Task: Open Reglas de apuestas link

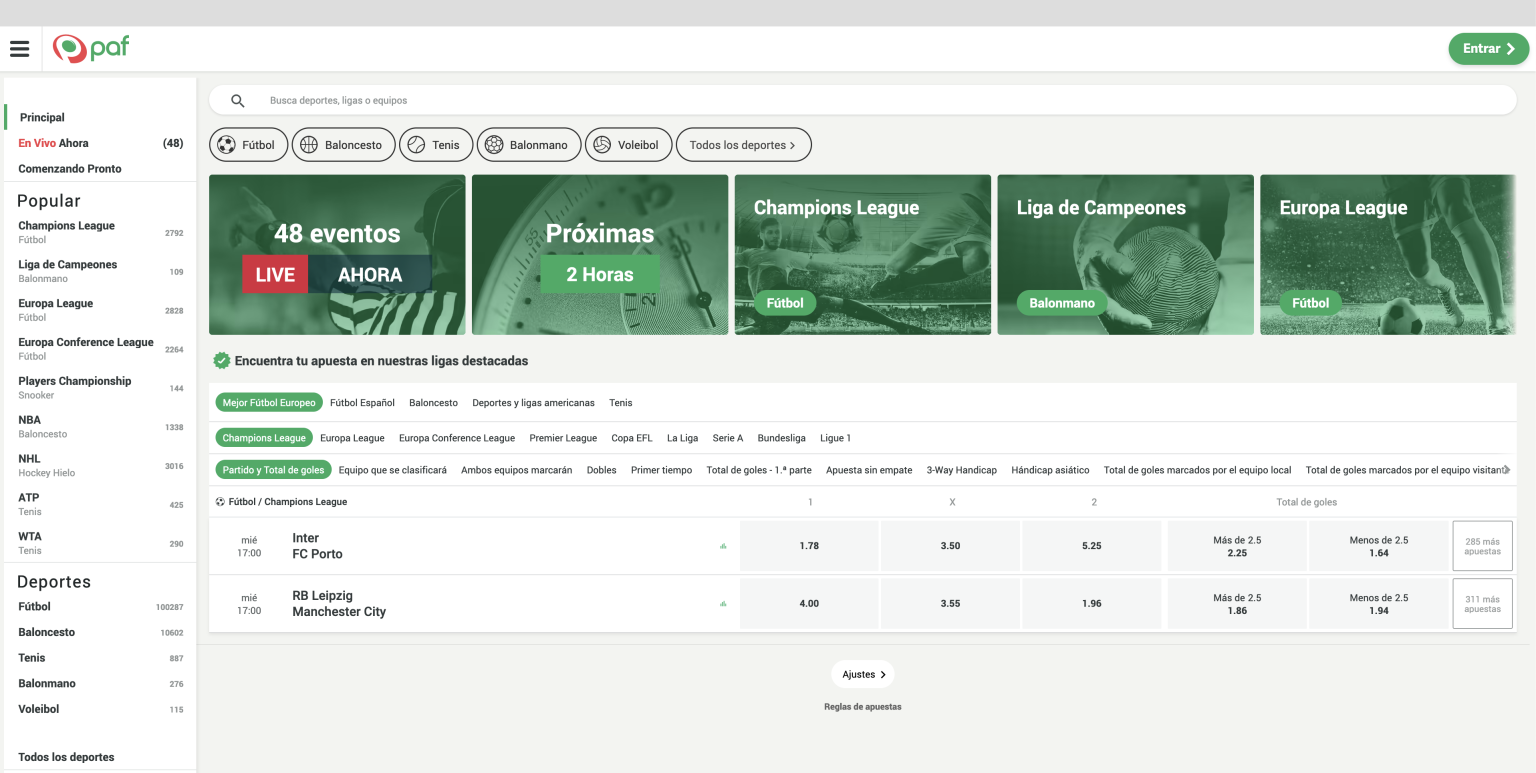Action: 863,707
